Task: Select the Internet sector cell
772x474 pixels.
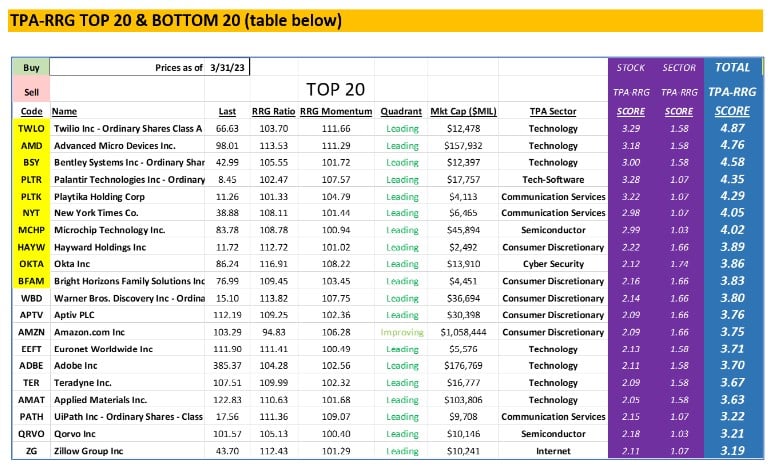Action: (553, 451)
